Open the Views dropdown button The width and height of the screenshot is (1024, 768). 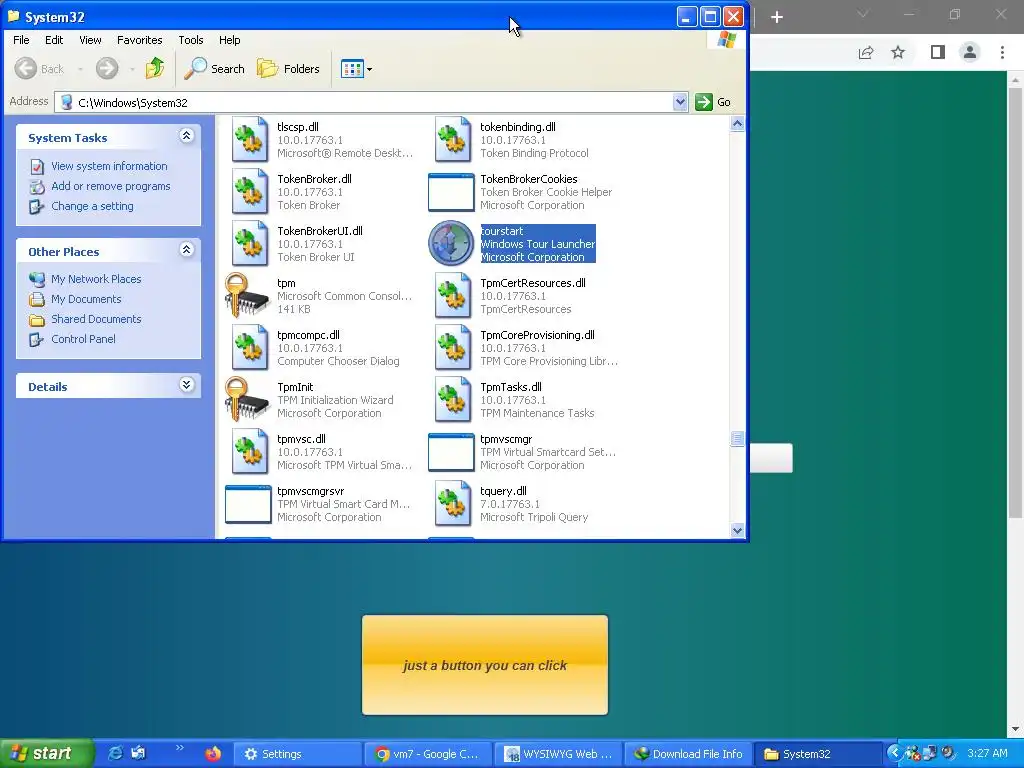(357, 69)
